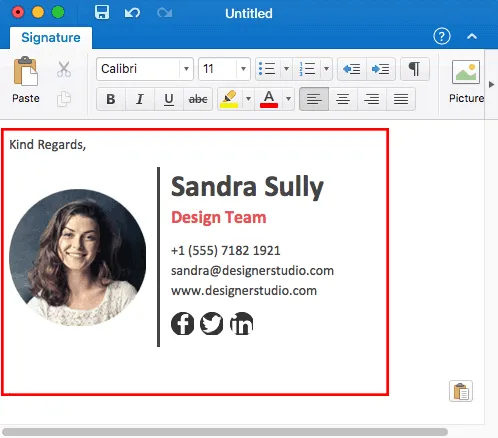Select the Signature ribbon tab

[51, 38]
